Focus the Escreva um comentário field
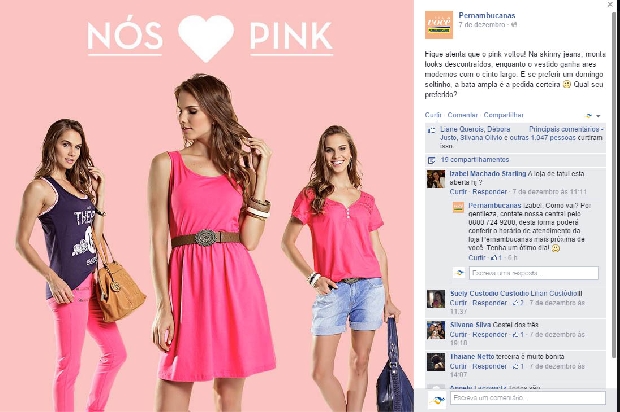The width and height of the screenshot is (620, 412). coord(527,398)
